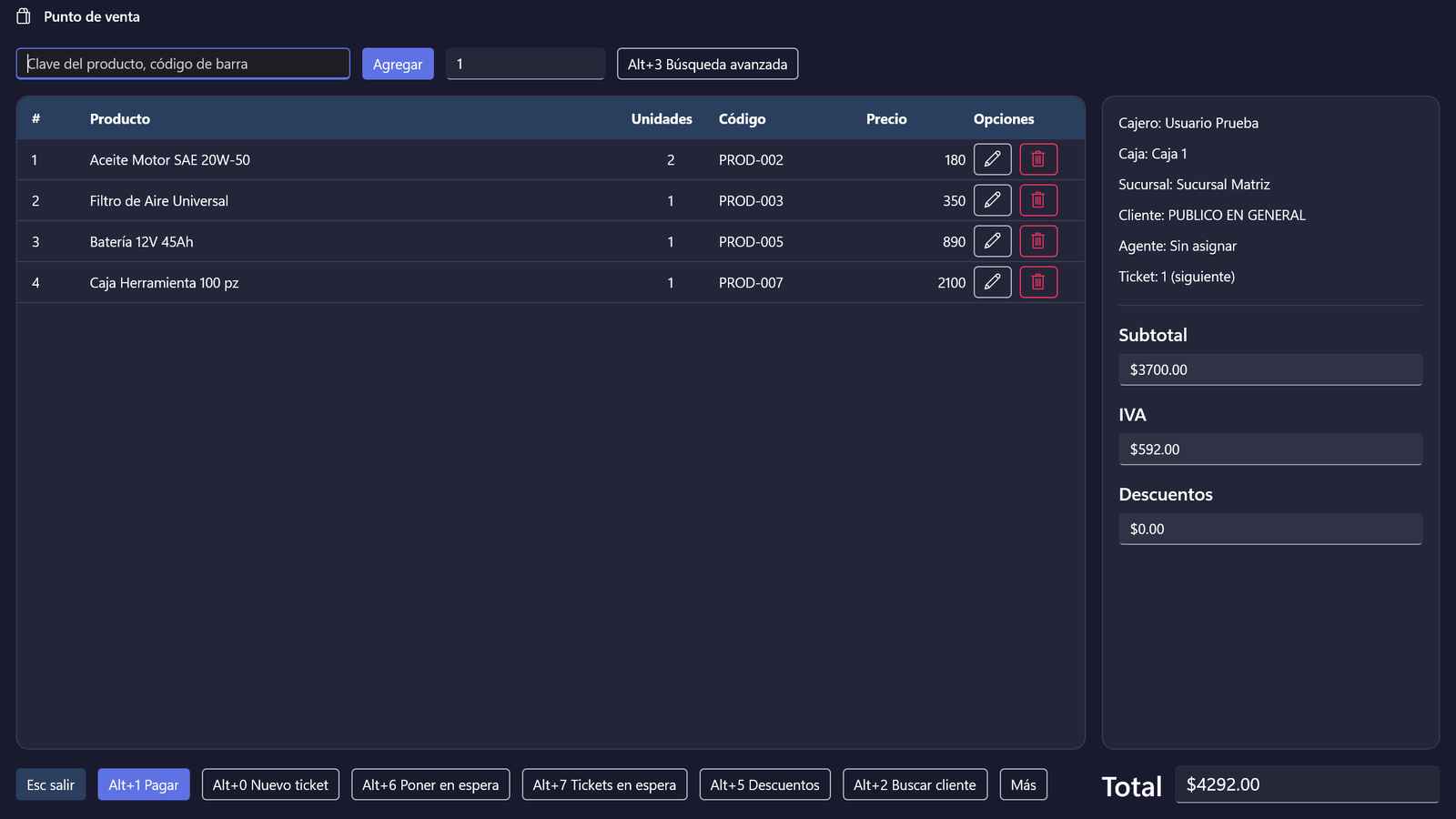This screenshot has width=1456, height=819.
Task: Click the Opciones column header
Action: tap(1004, 119)
